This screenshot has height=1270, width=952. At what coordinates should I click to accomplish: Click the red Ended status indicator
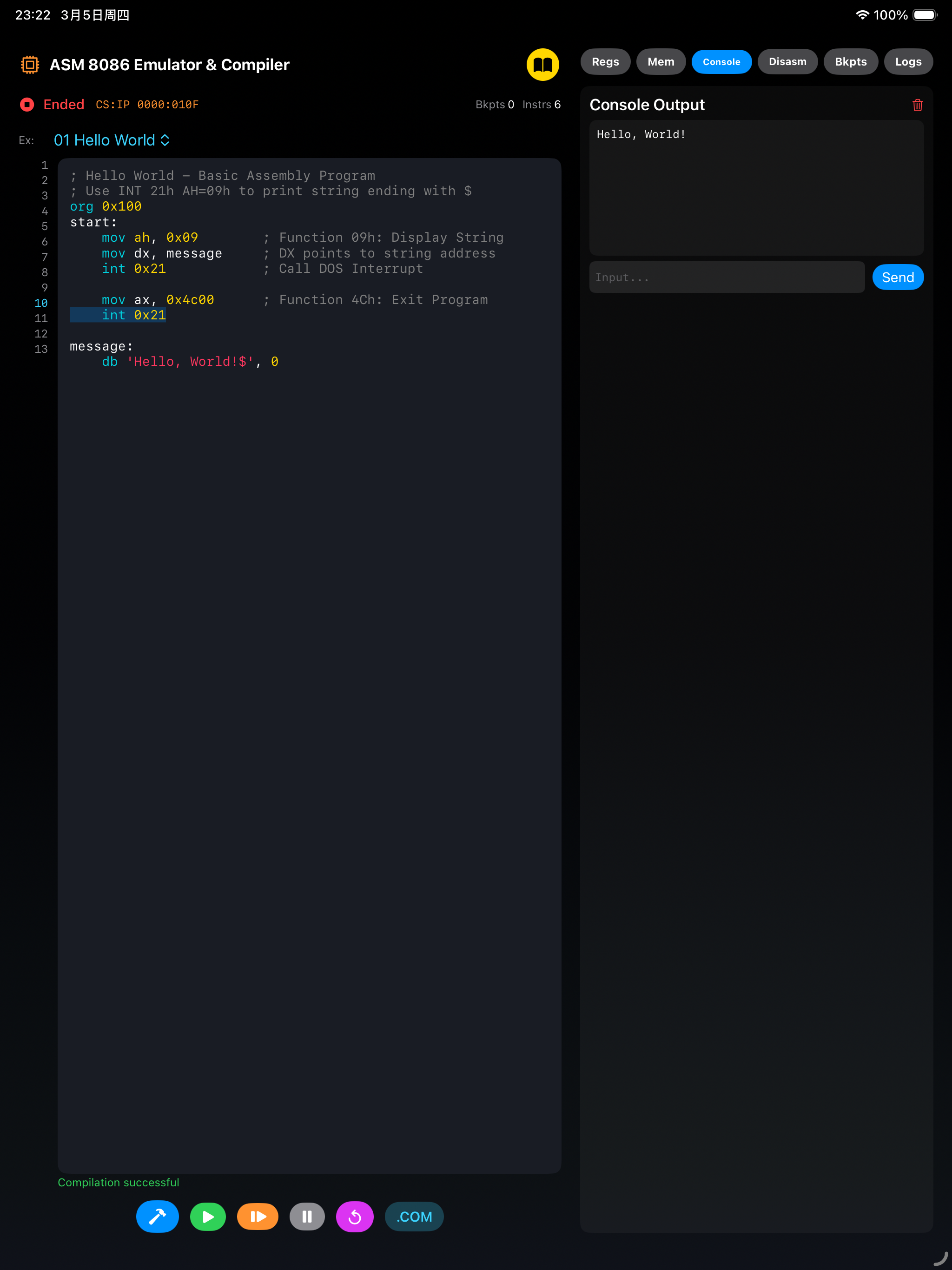pyautogui.click(x=52, y=105)
